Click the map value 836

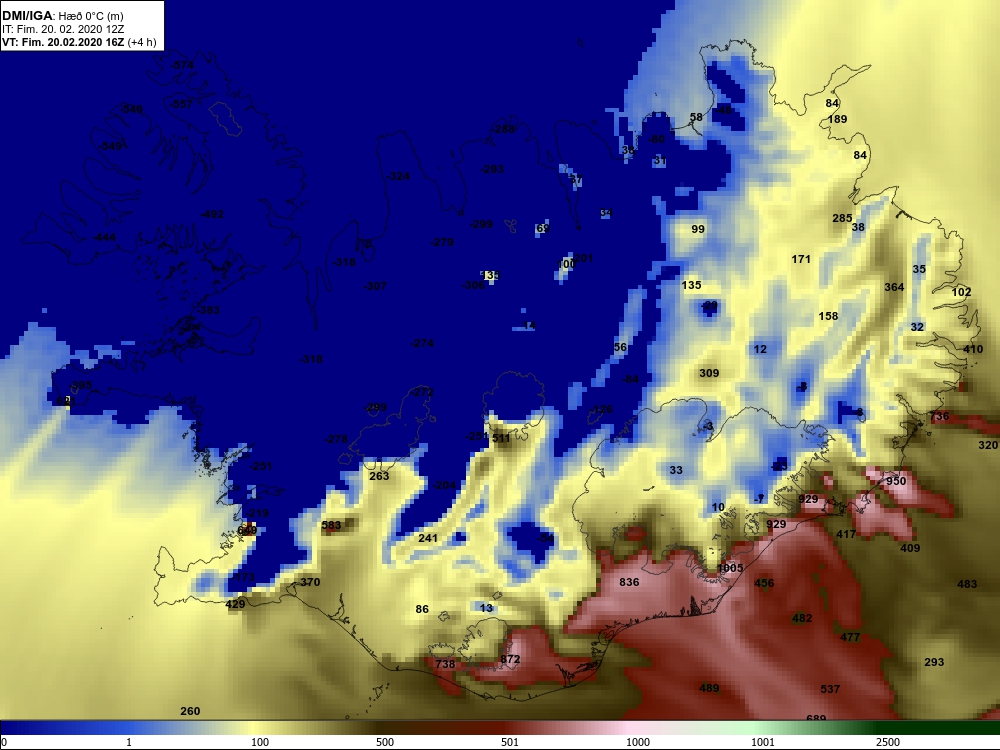tap(629, 582)
